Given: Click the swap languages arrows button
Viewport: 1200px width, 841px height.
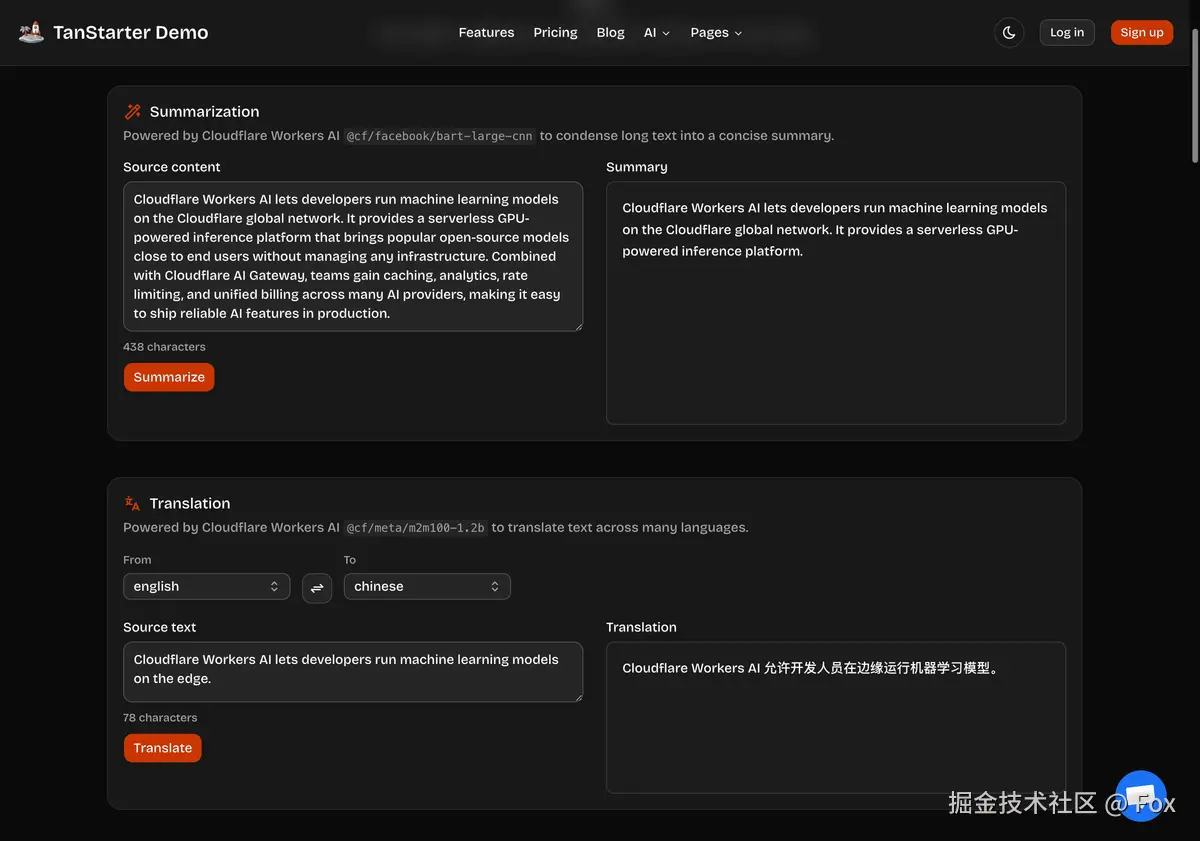Looking at the screenshot, I should tap(317, 588).
